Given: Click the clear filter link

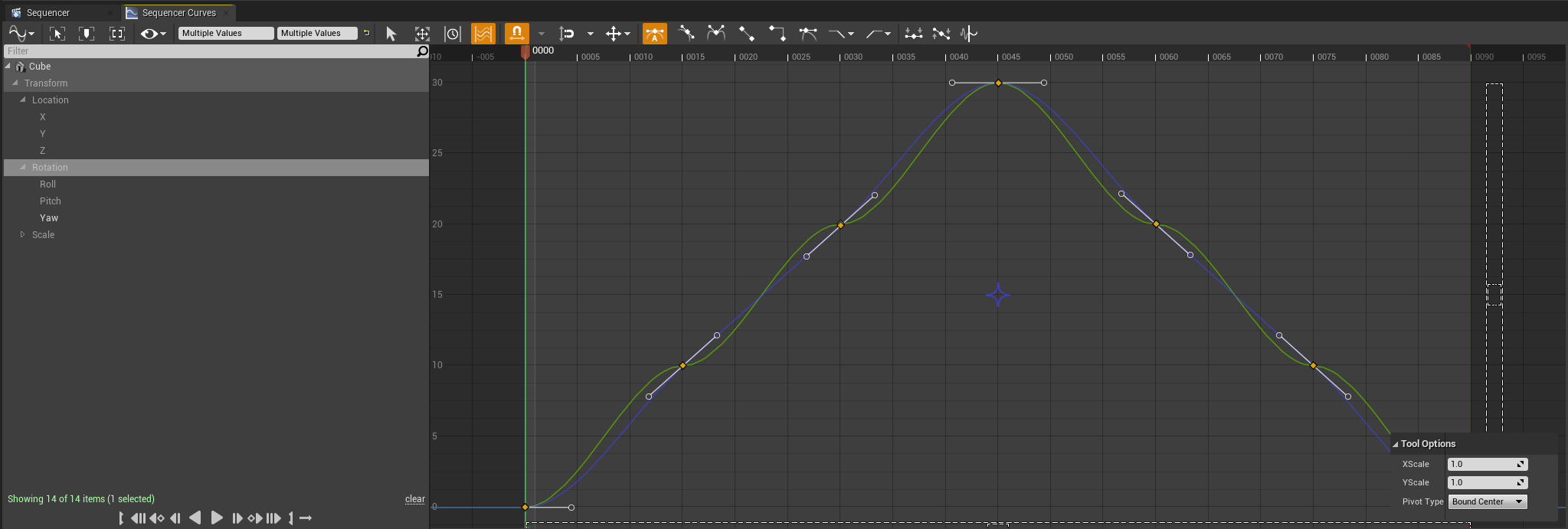Looking at the screenshot, I should point(414,499).
